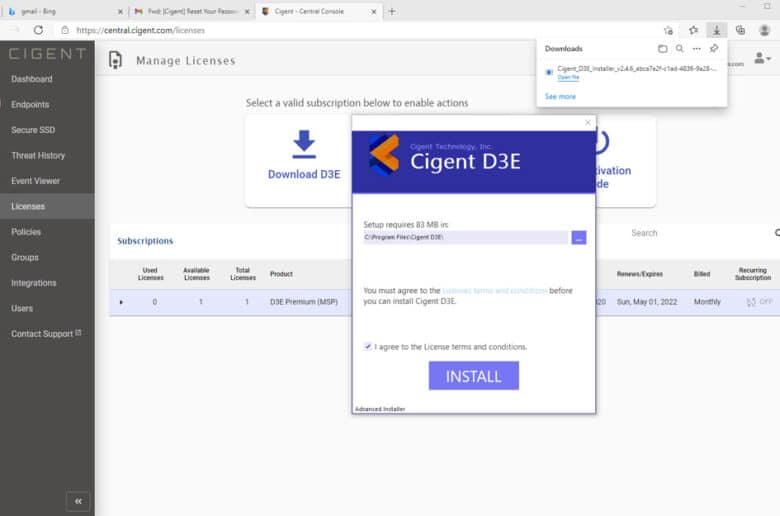Image resolution: width=780 pixels, height=516 pixels.
Task: Open Threat History page
Action: pyautogui.click(x=38, y=156)
